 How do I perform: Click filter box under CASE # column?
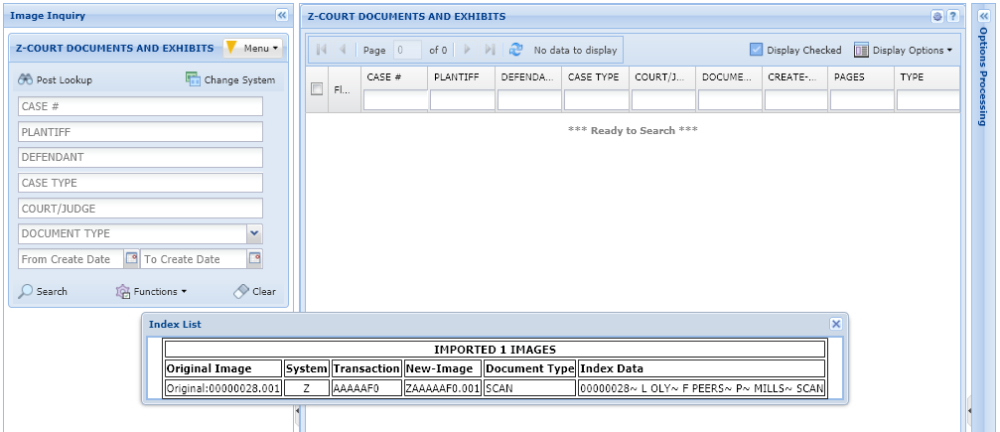coord(395,100)
